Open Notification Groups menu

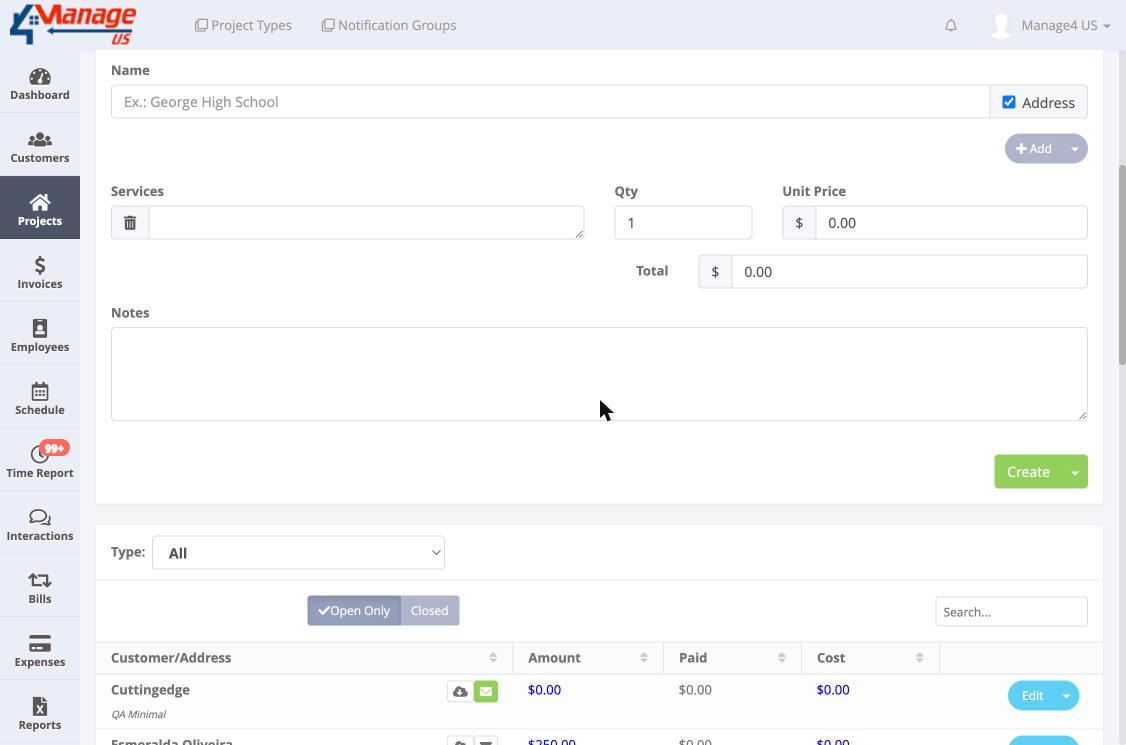(x=388, y=25)
